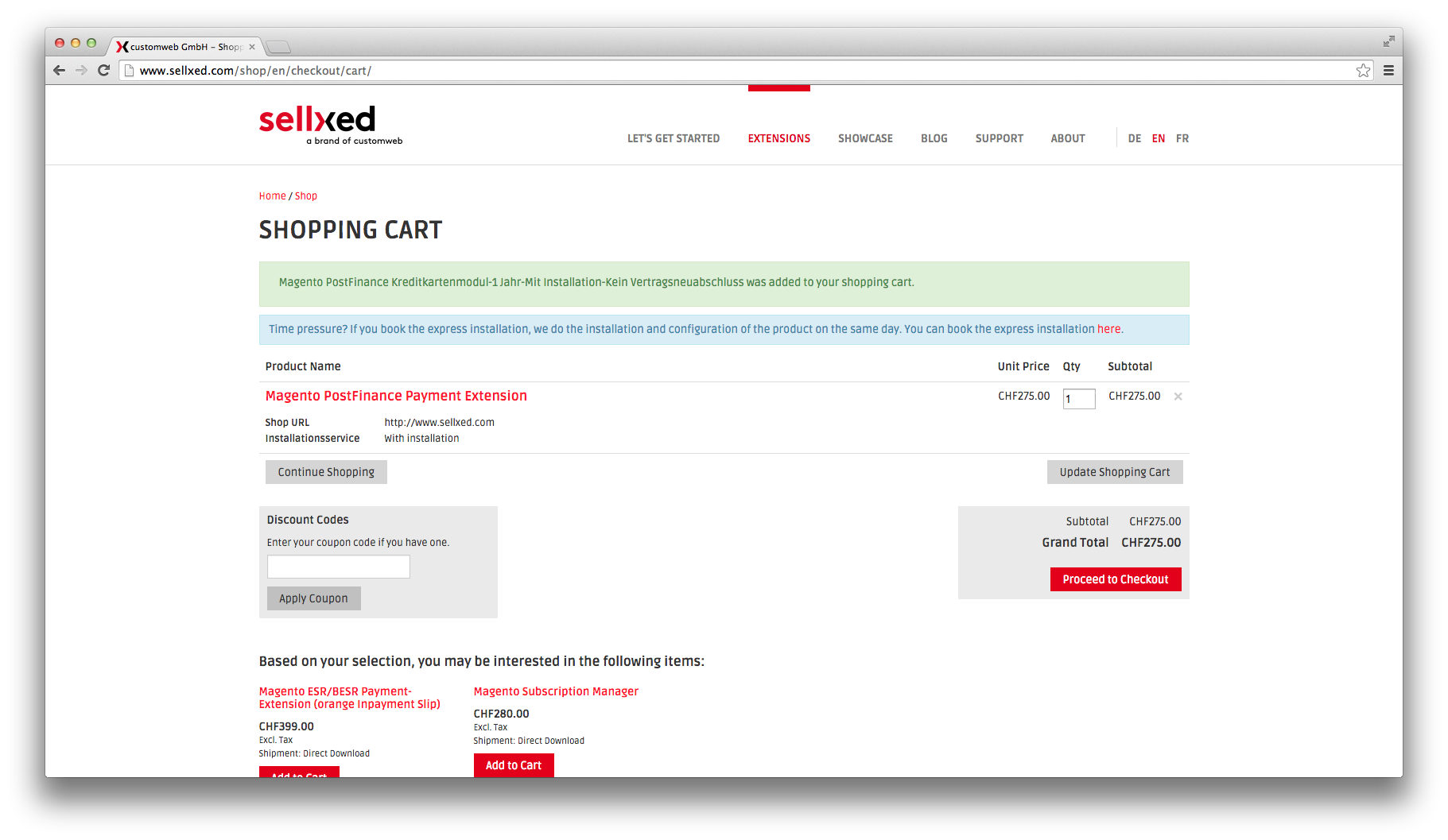Follow the express installation 'here' link

(1108, 329)
